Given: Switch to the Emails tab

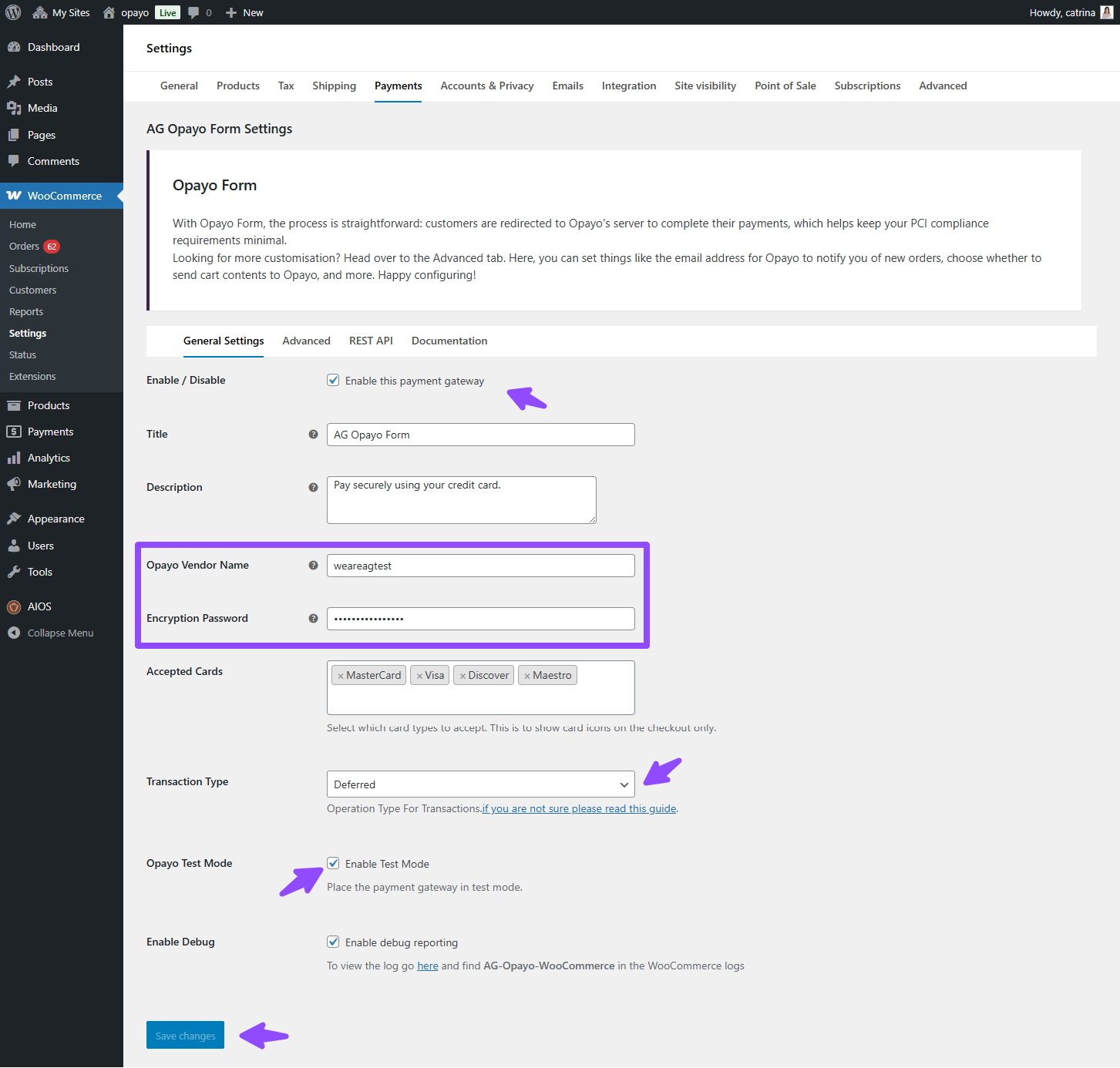Looking at the screenshot, I should (567, 86).
